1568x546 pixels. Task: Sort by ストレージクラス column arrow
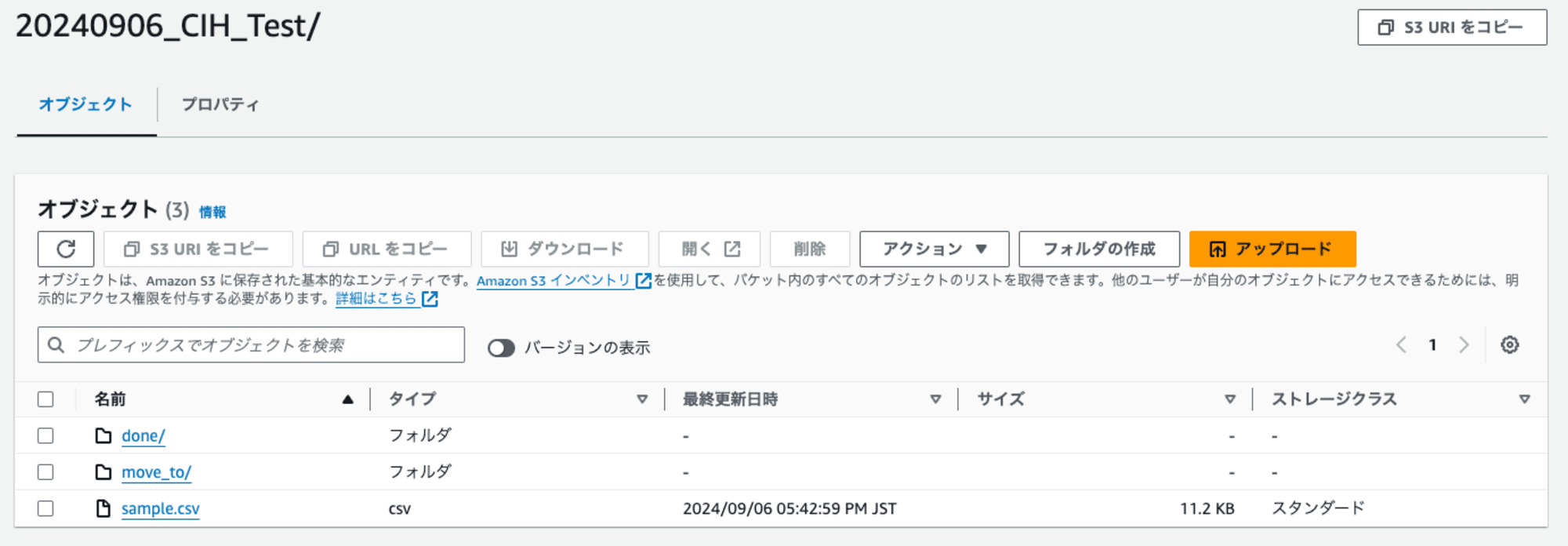coord(1524,399)
